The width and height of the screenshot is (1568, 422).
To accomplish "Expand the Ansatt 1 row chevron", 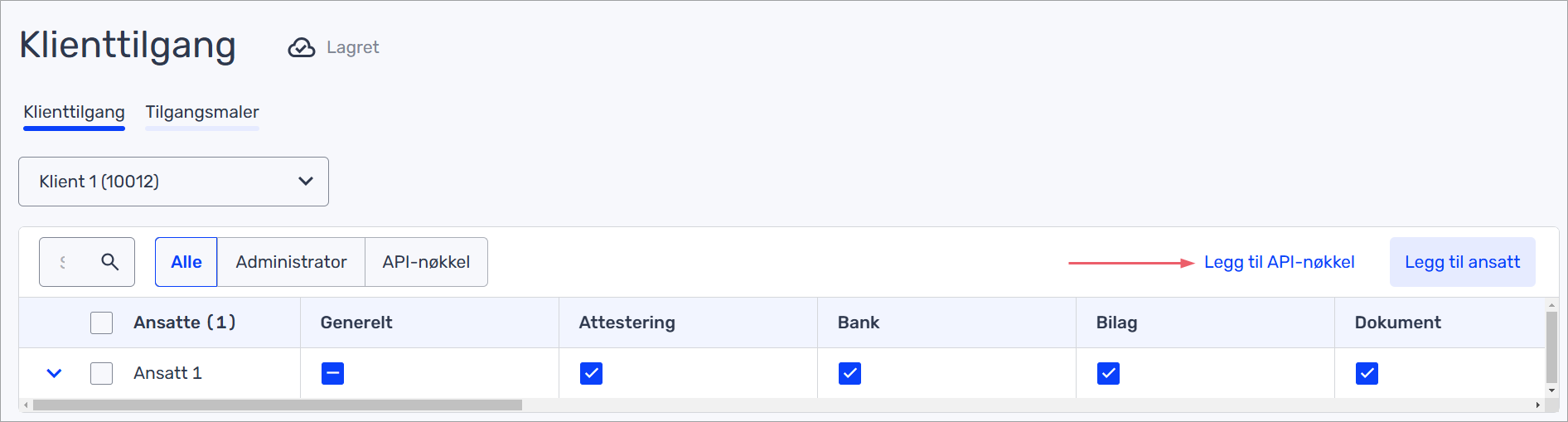I will pos(54,373).
